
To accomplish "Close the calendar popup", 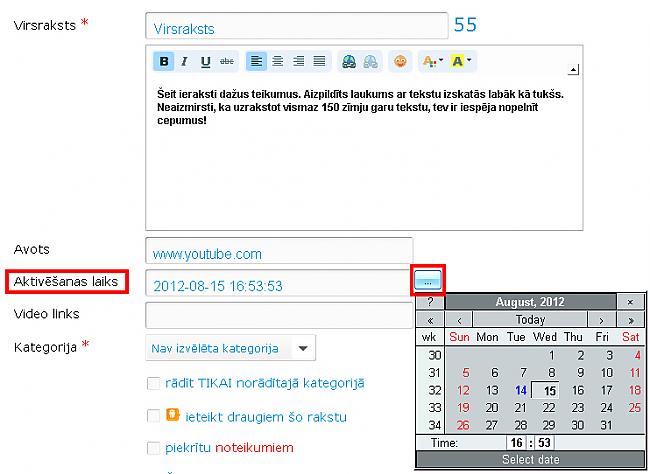I will (x=630, y=301).
